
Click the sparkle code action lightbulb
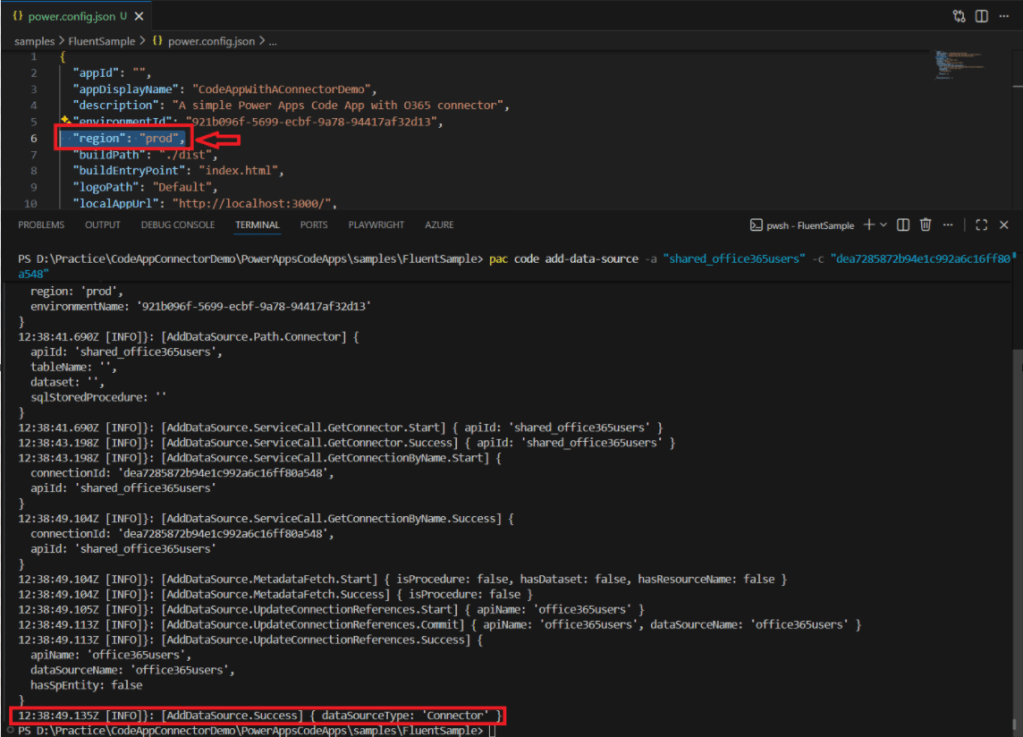pyautogui.click(x=65, y=120)
